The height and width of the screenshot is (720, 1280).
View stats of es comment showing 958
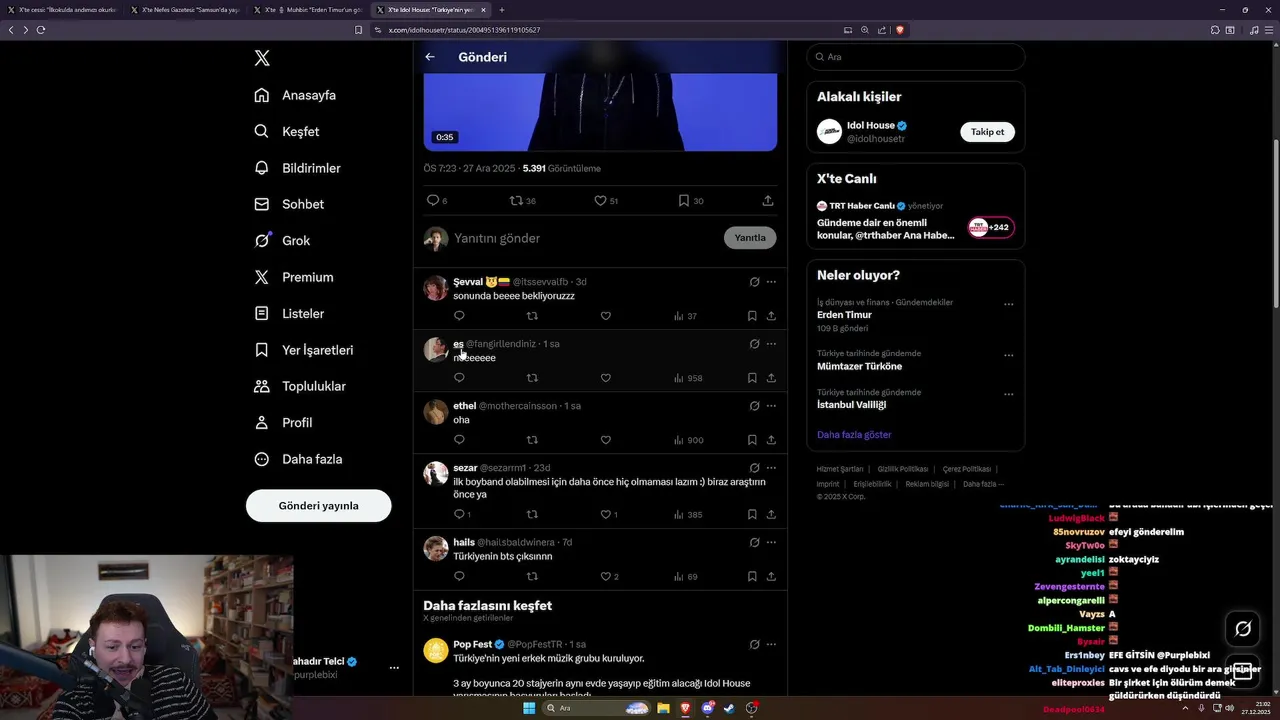click(x=688, y=378)
